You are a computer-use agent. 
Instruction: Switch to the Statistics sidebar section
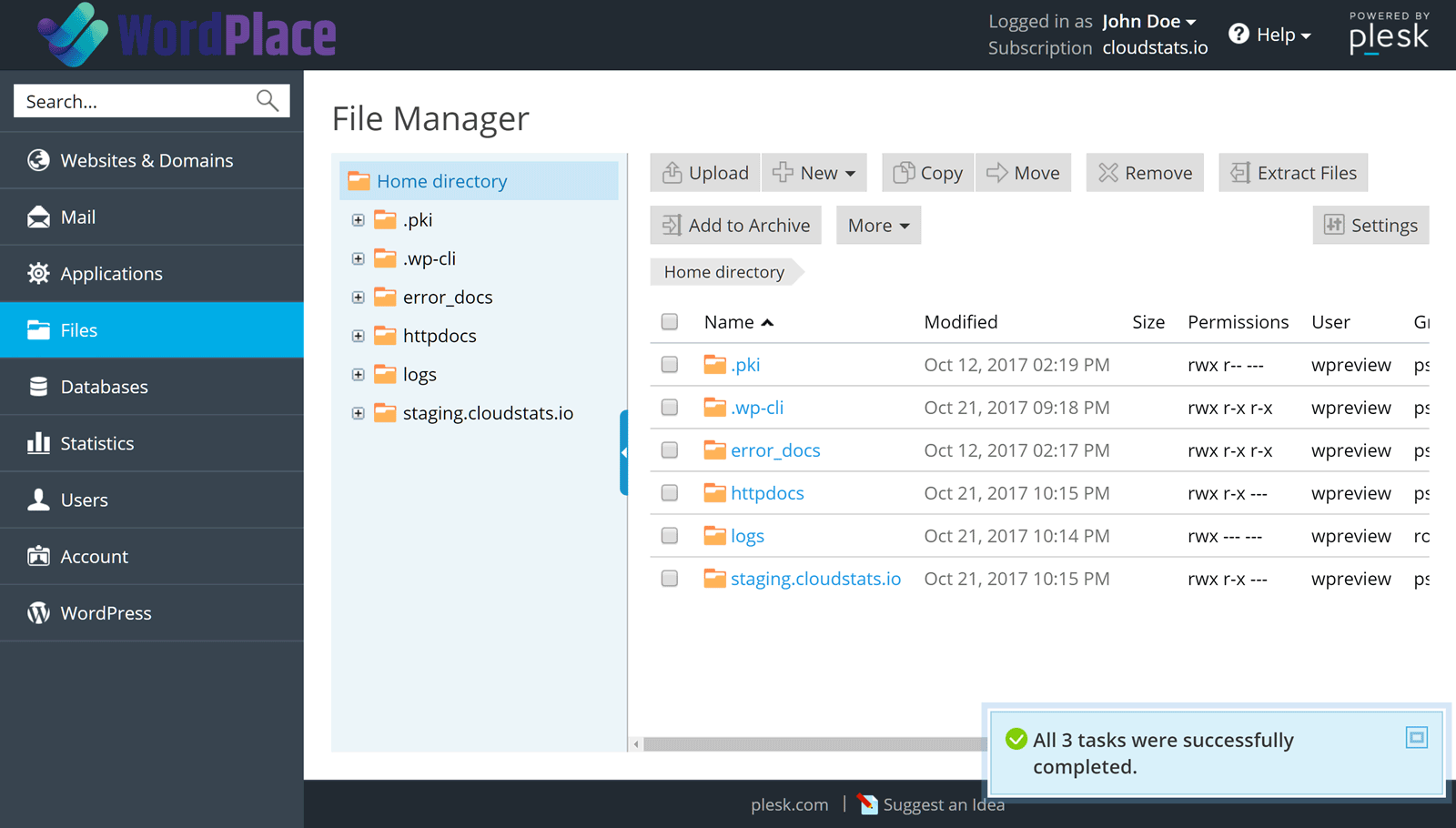[x=96, y=442]
